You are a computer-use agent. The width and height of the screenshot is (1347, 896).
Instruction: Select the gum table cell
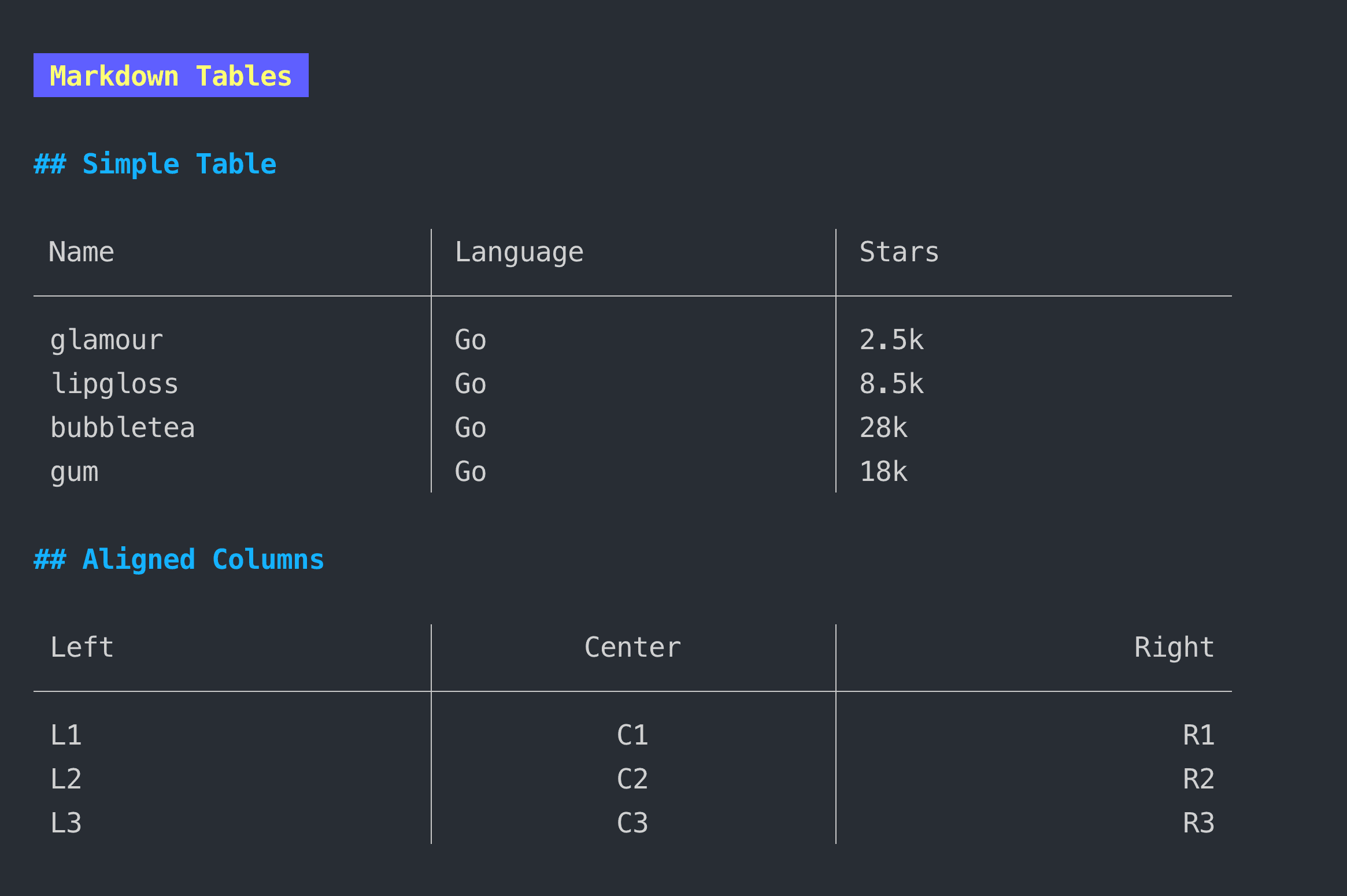[74, 472]
